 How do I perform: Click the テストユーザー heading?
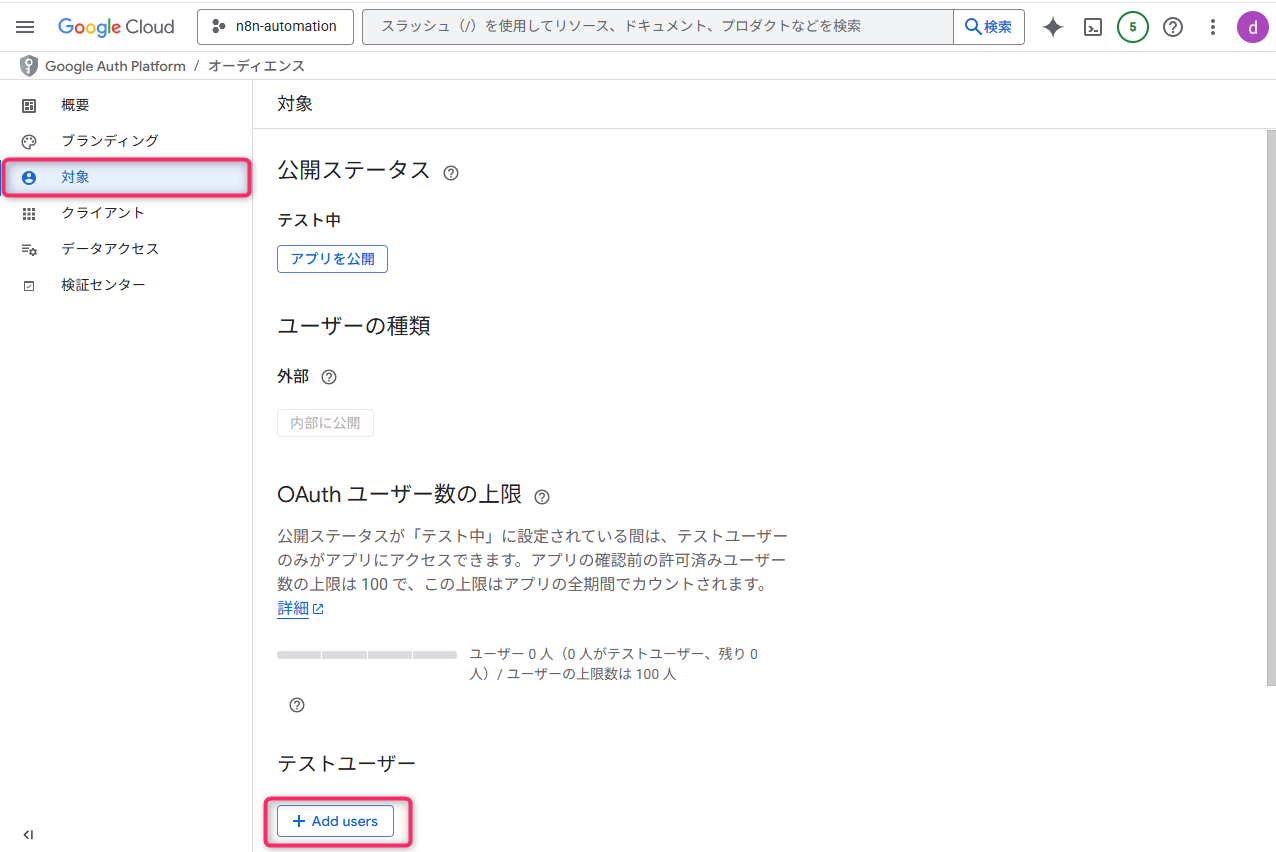coord(346,764)
